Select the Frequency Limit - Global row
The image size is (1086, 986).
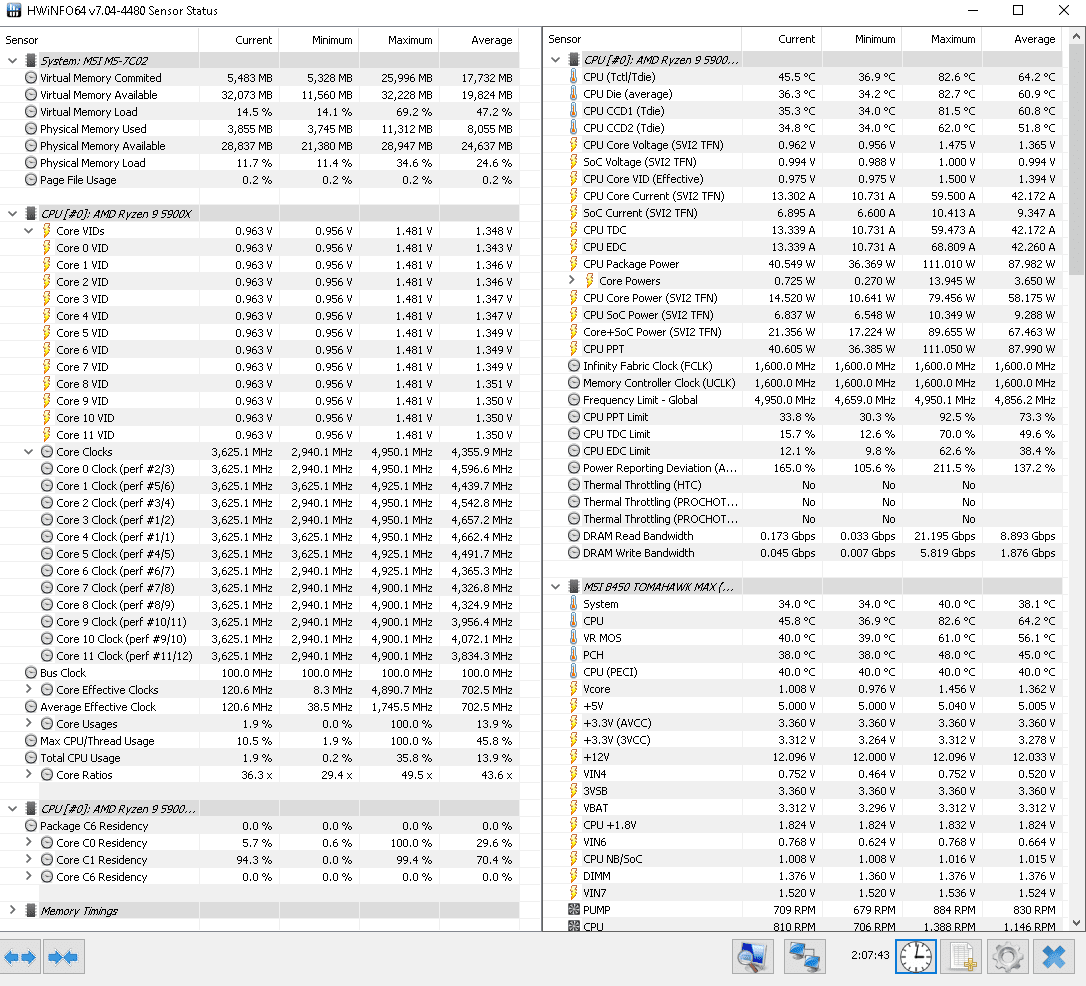[803, 400]
